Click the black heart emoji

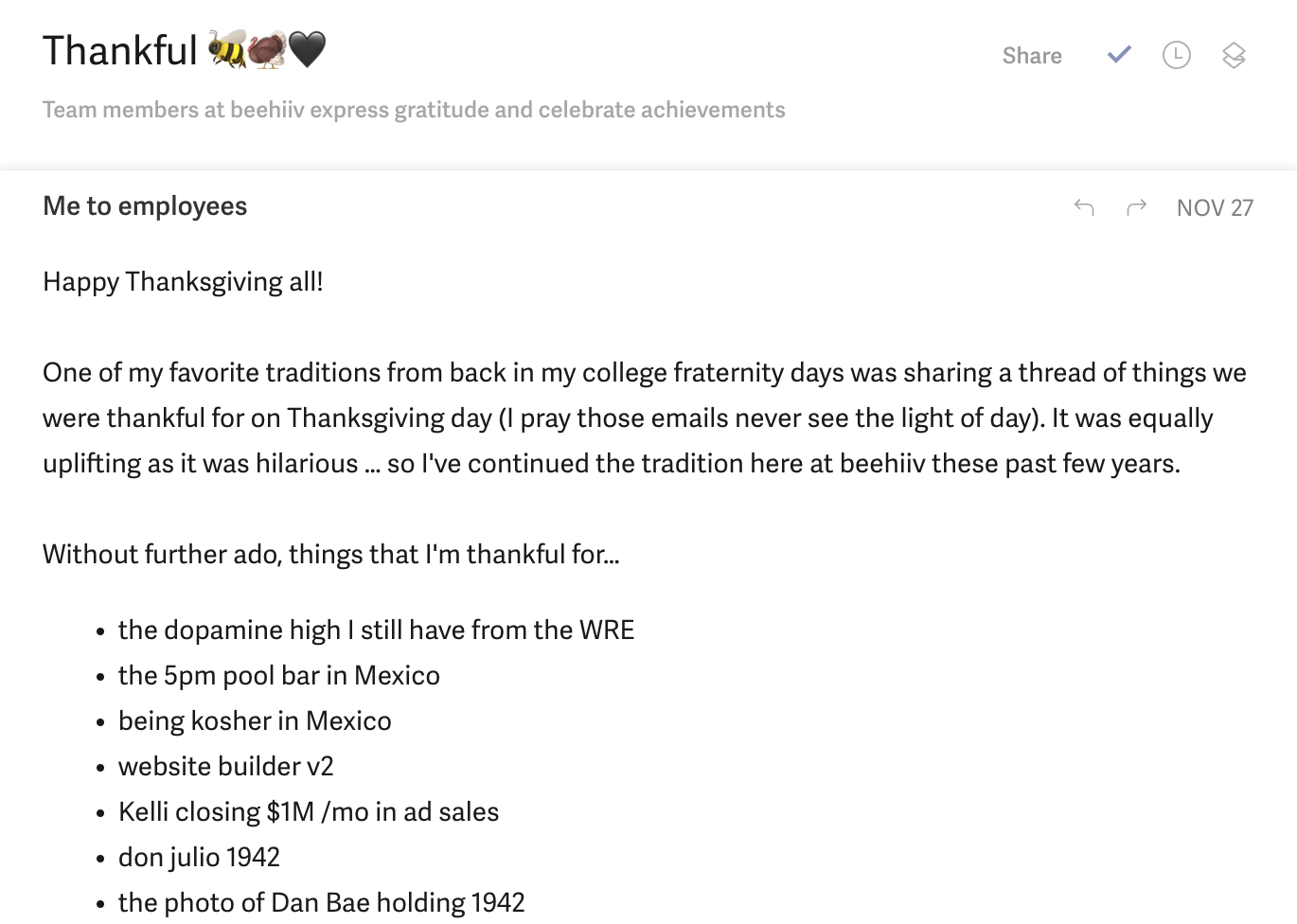click(307, 49)
